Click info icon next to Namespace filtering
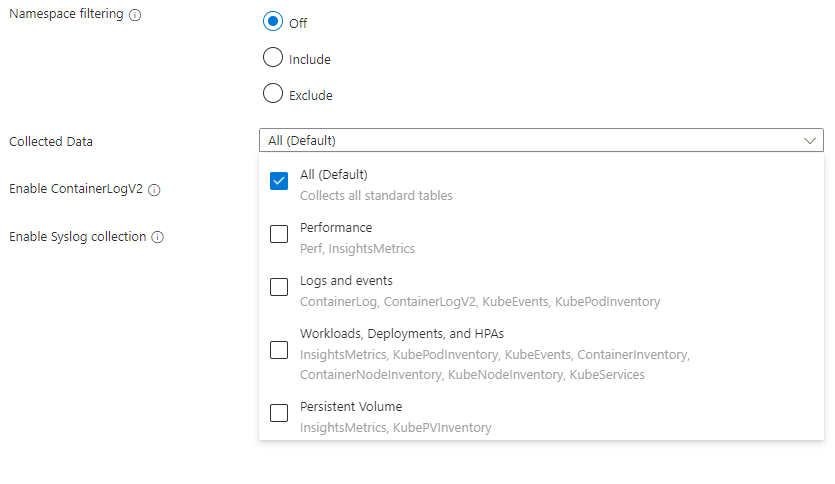The width and height of the screenshot is (835, 484). click(x=135, y=15)
